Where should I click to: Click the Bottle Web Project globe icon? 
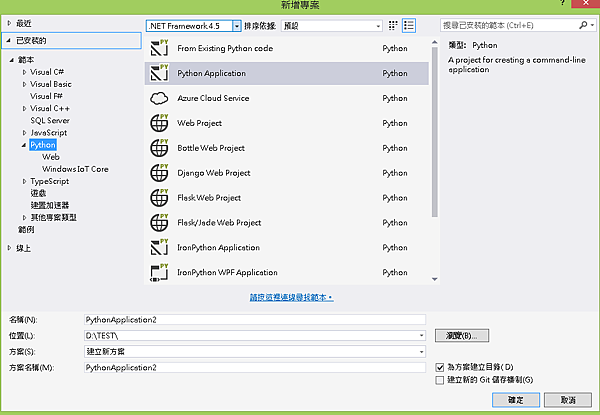(159, 148)
